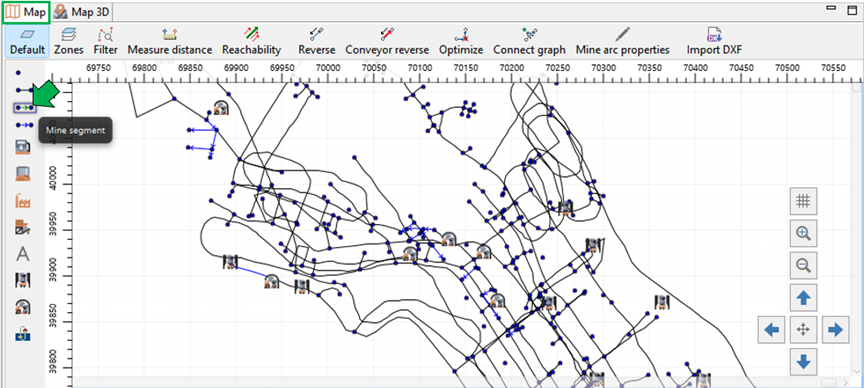Pick the blue dashed arrow segment tool
This screenshot has height=388, width=864.
point(24,125)
